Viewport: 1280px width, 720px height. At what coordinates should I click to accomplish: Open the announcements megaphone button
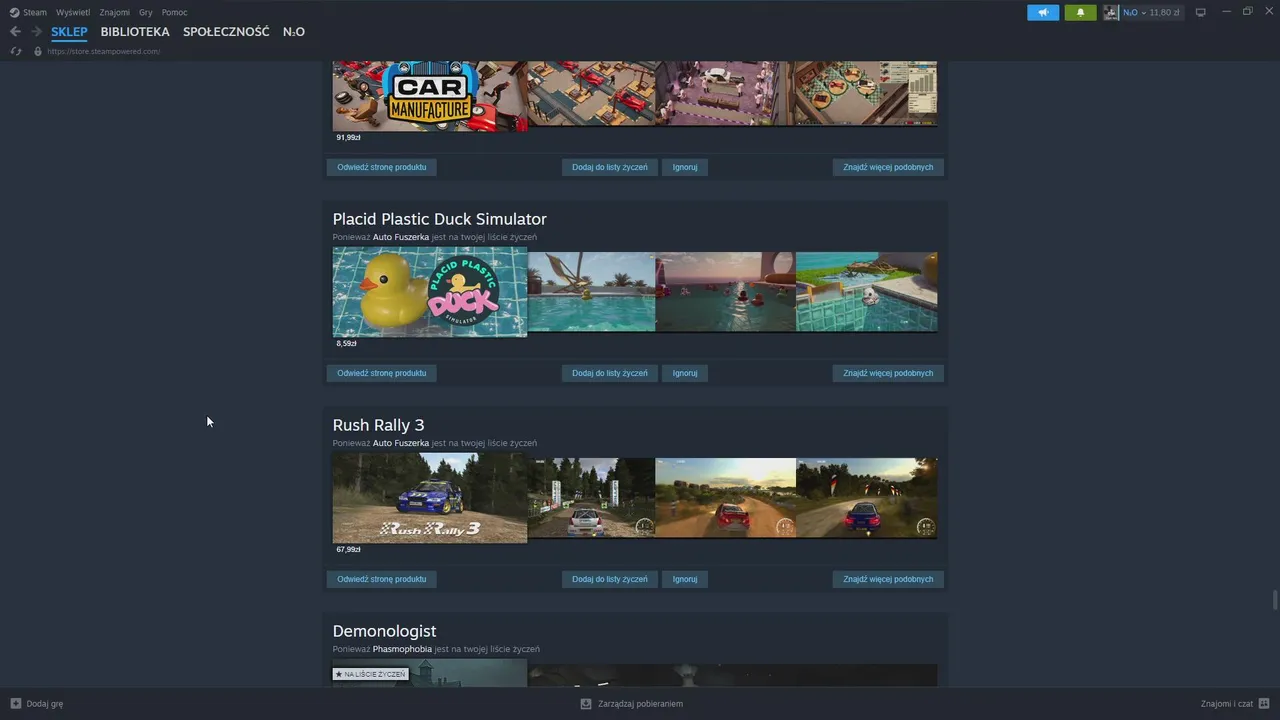tap(1043, 13)
